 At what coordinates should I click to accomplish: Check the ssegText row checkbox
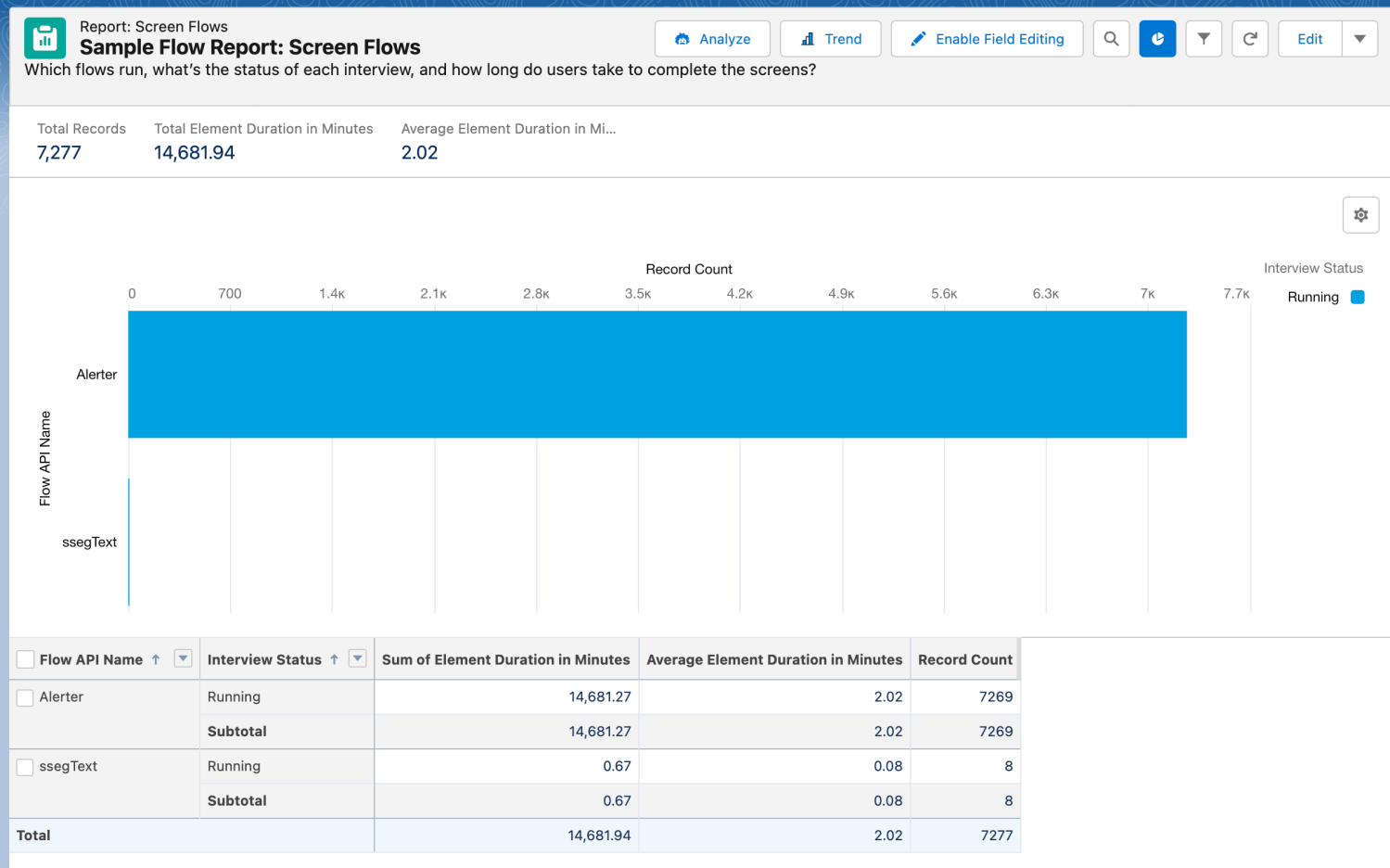(x=24, y=767)
